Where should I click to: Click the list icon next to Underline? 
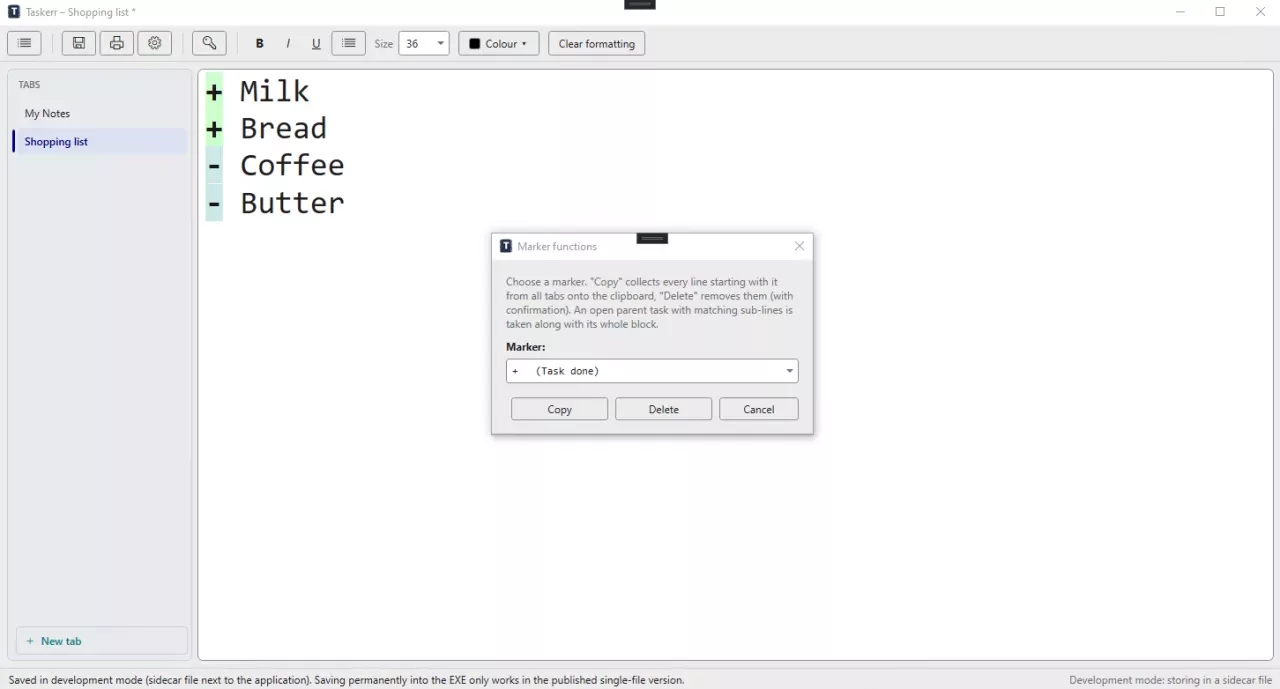[x=349, y=43]
